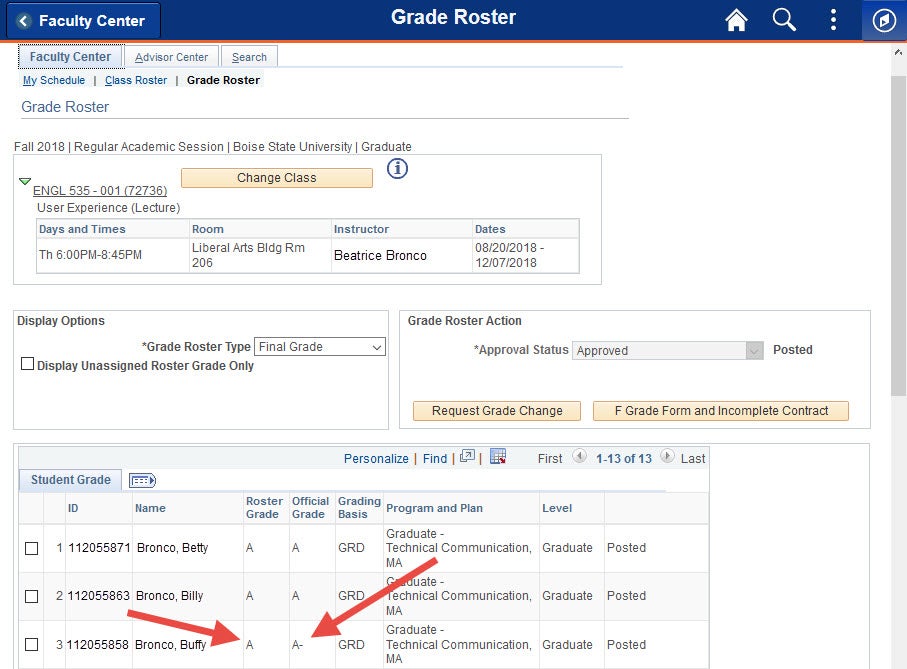Open the Class Roster subtab

click(x=136, y=80)
